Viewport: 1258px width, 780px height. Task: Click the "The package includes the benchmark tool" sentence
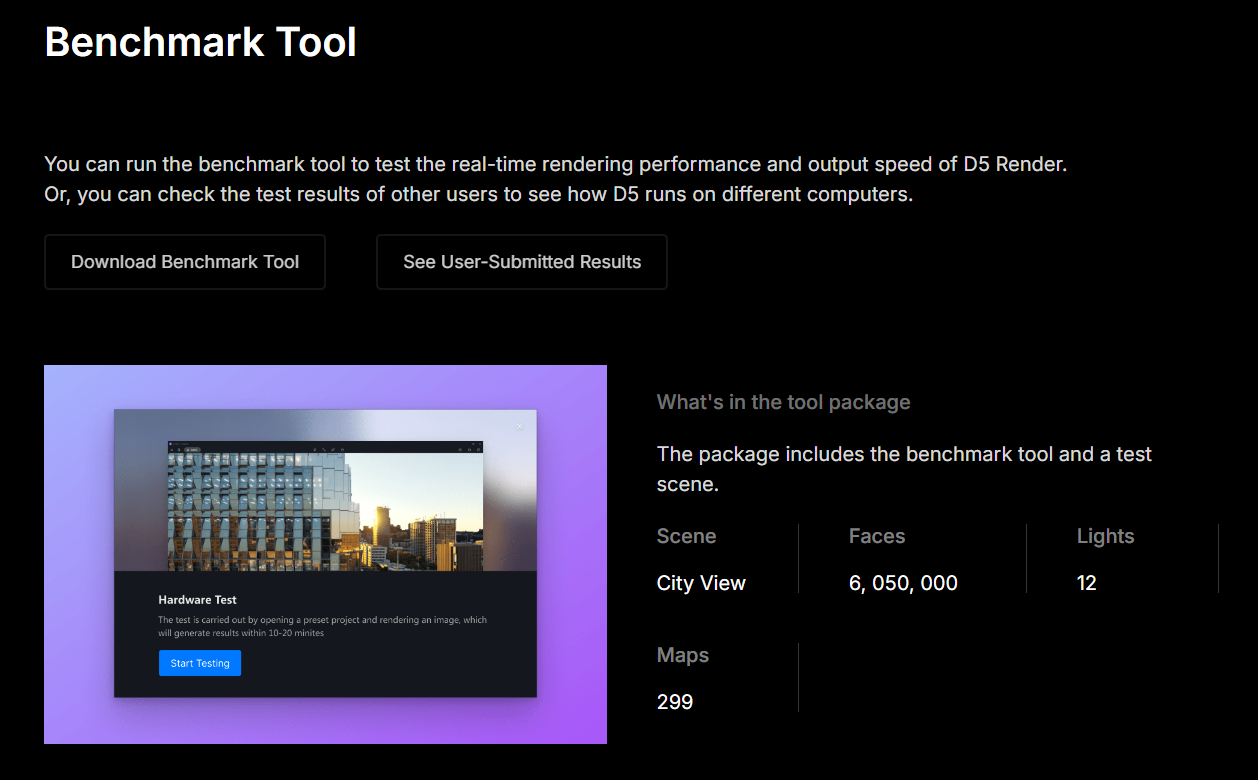904,469
